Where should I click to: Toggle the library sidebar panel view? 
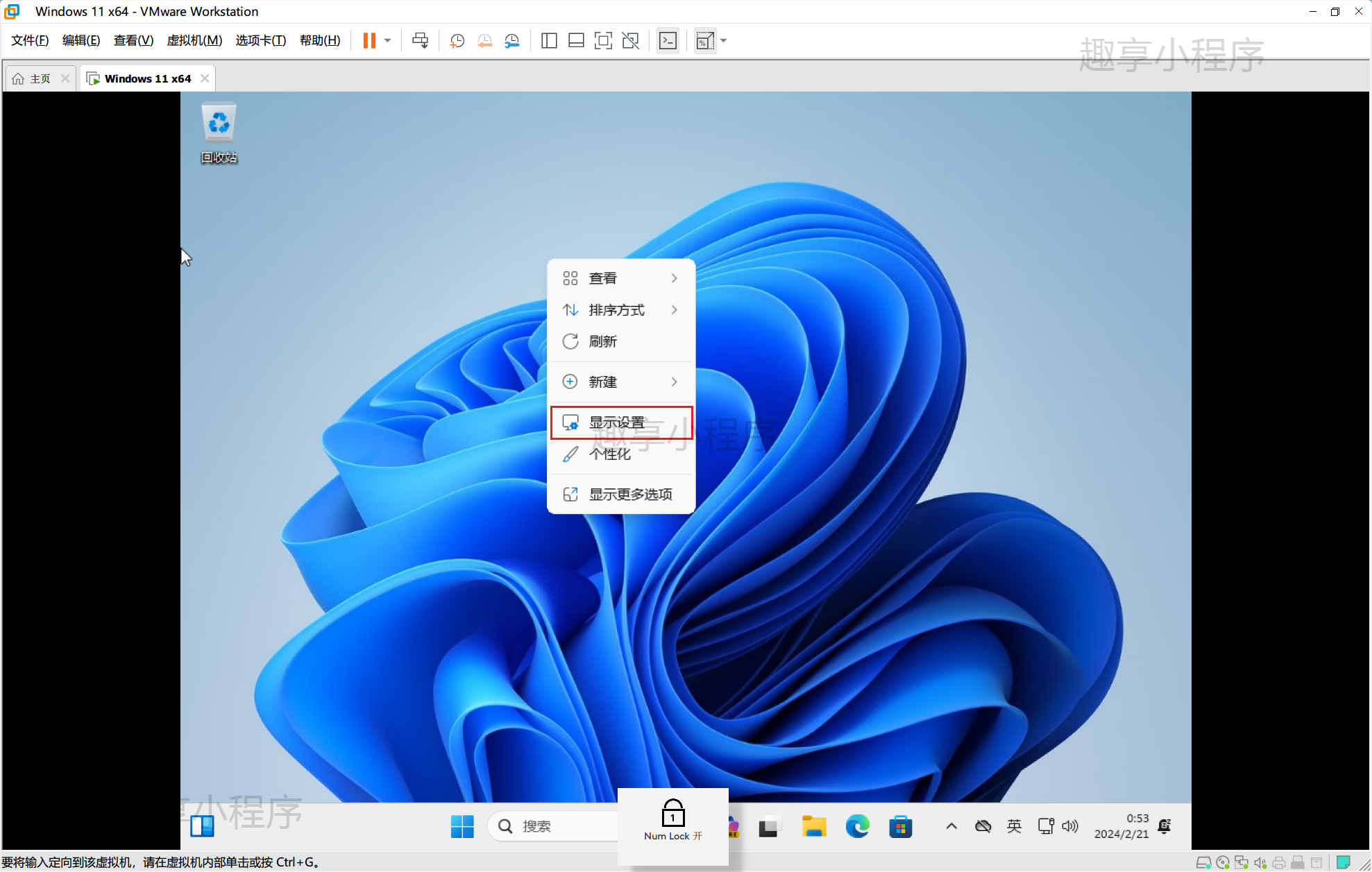(549, 41)
